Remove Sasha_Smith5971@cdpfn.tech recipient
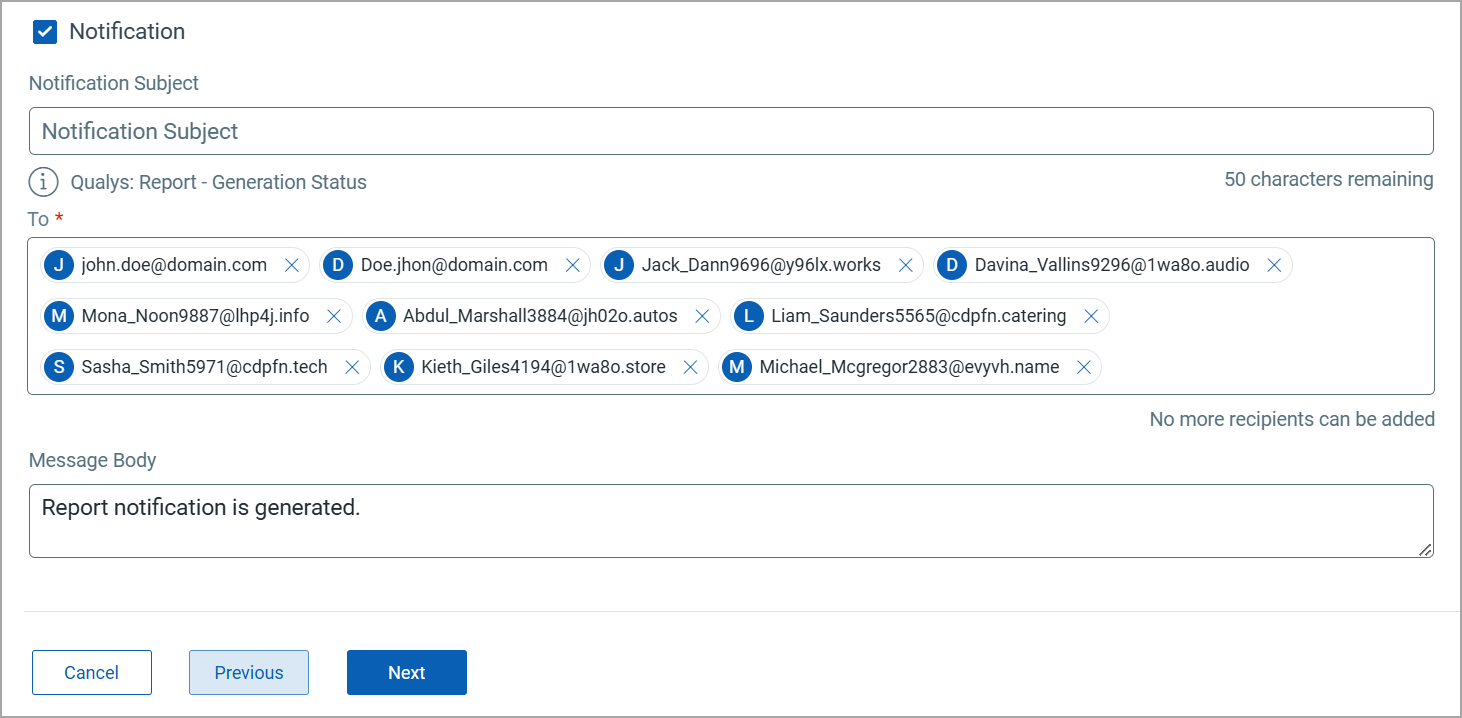The image size is (1462, 718). click(352, 367)
